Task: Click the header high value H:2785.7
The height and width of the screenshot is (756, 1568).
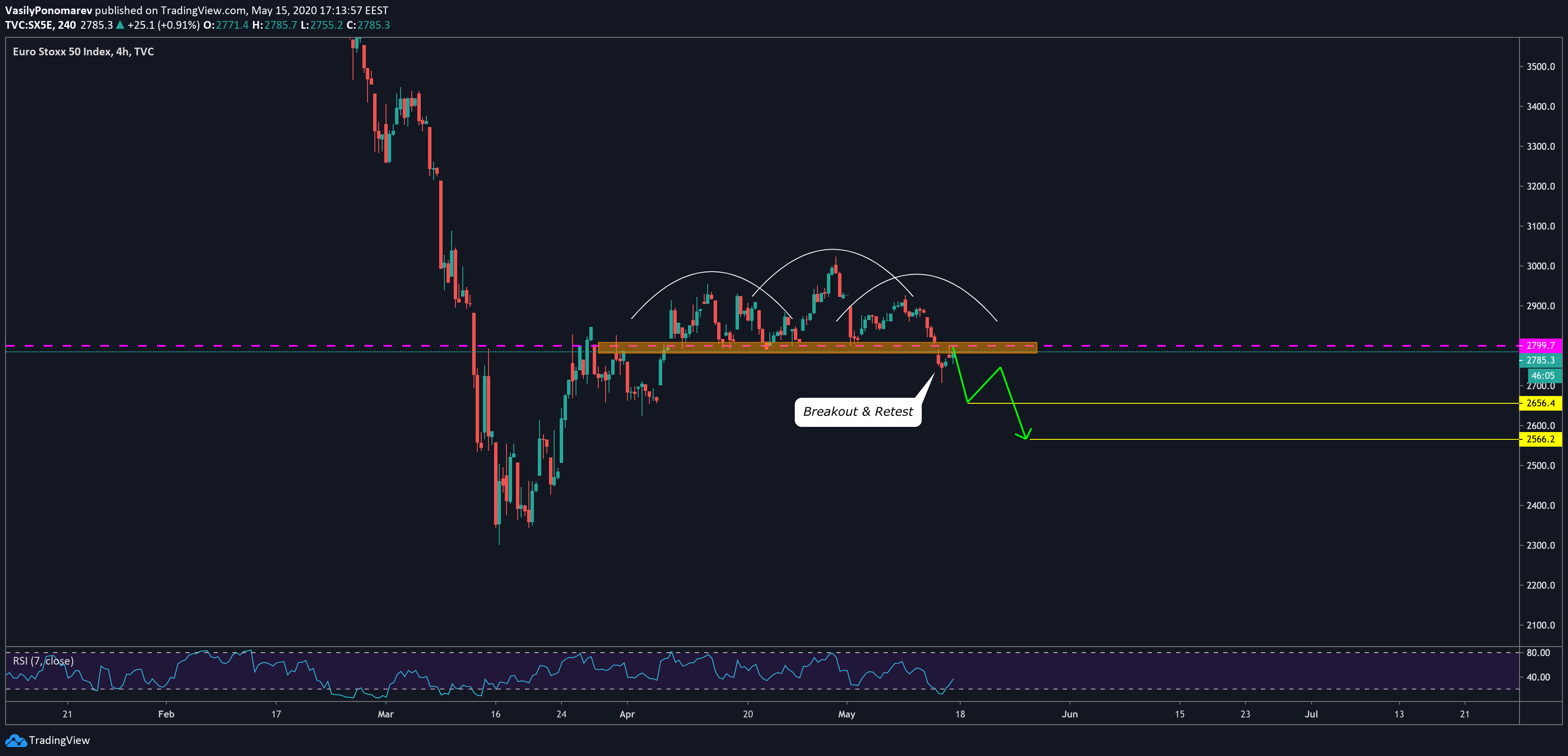Action: point(274,25)
